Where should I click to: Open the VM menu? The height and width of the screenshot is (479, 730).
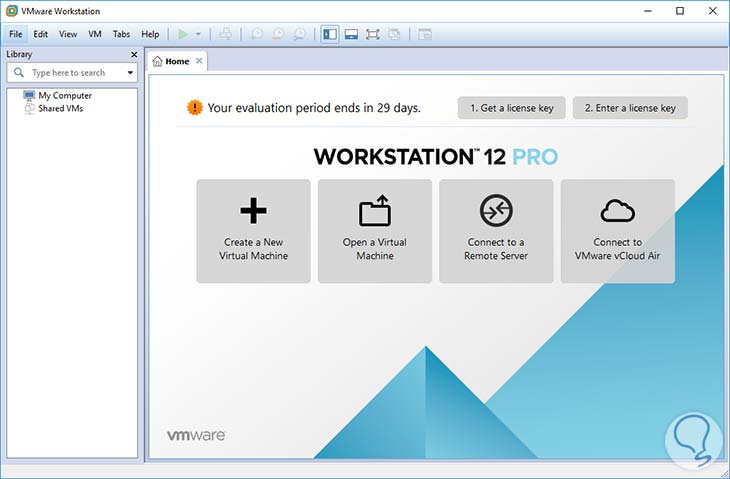tap(95, 34)
